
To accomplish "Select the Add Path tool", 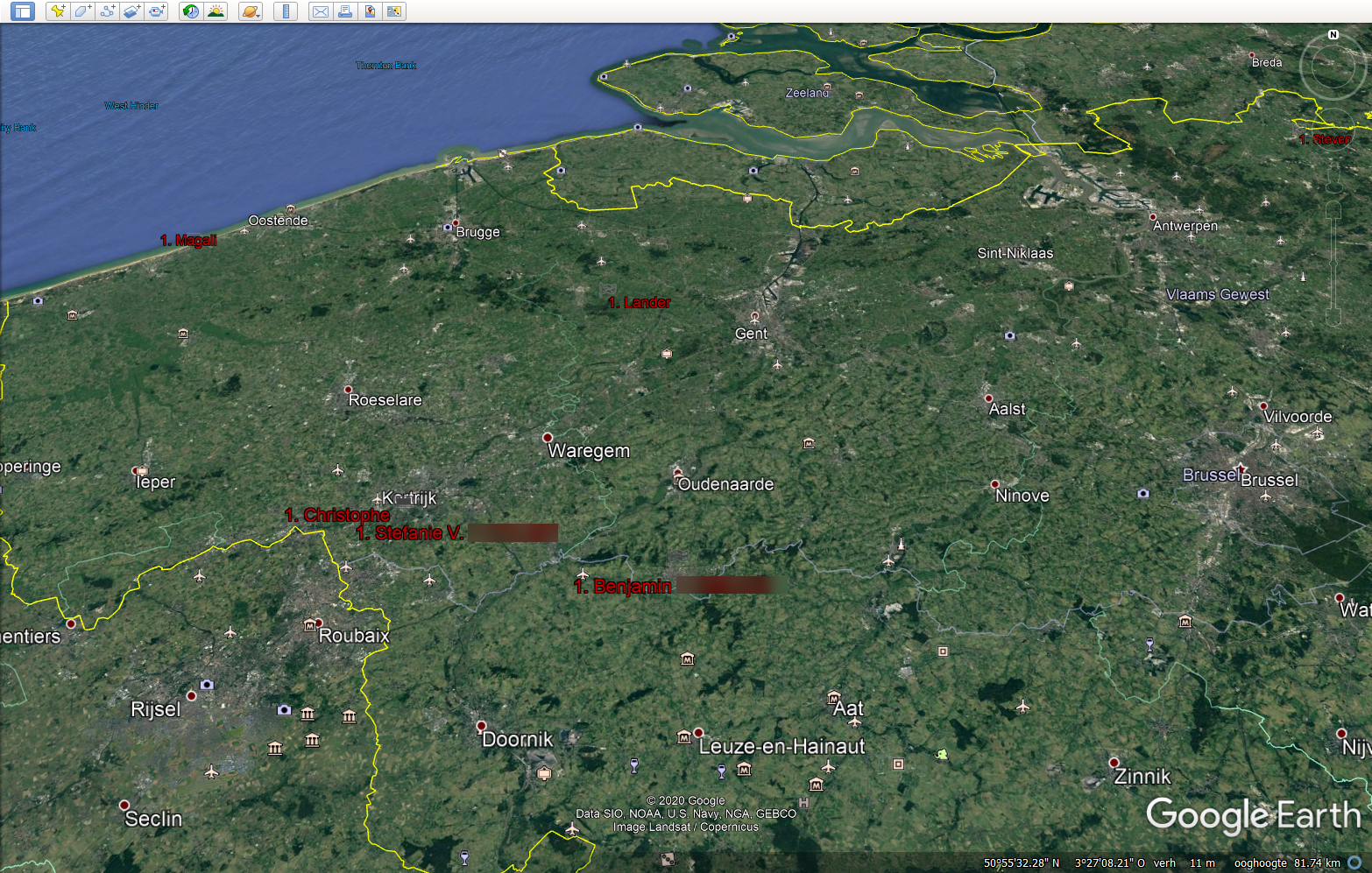I will [x=107, y=11].
